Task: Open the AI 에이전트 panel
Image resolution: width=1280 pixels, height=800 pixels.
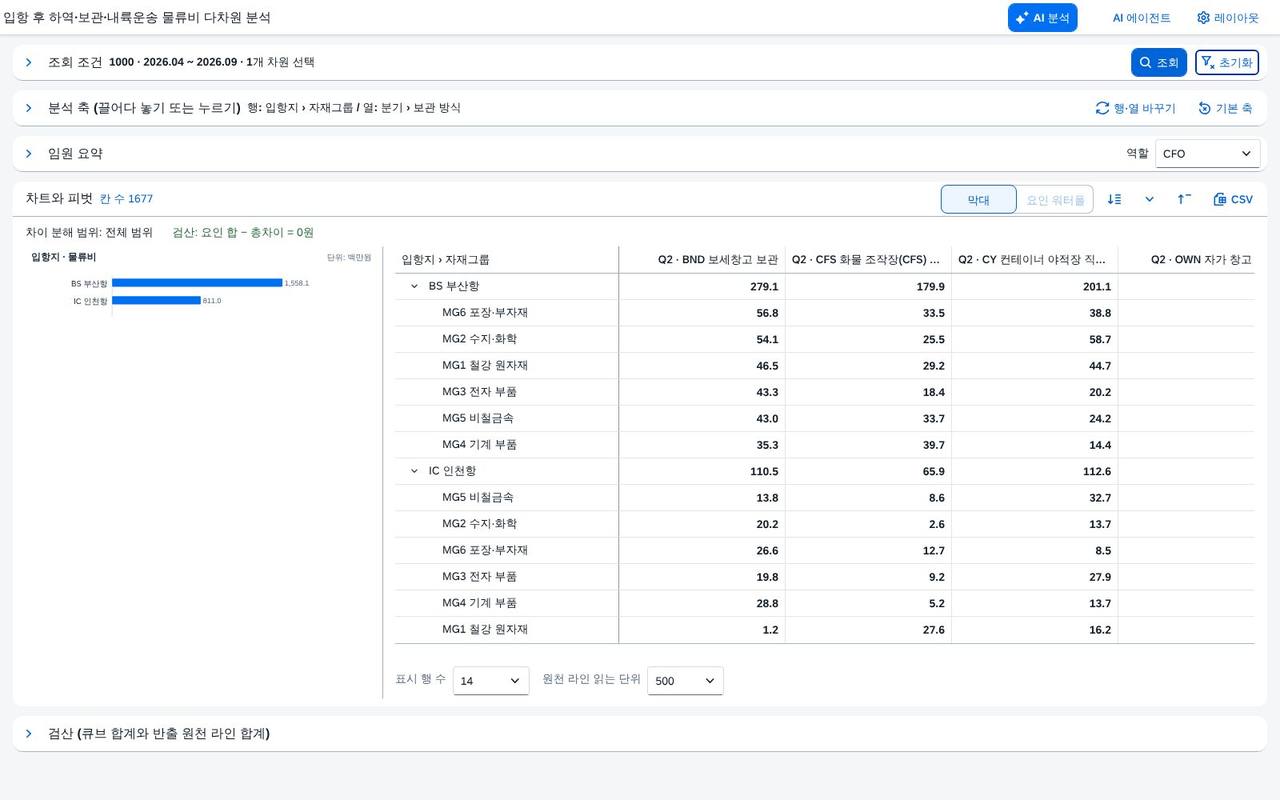Action: 1141,18
